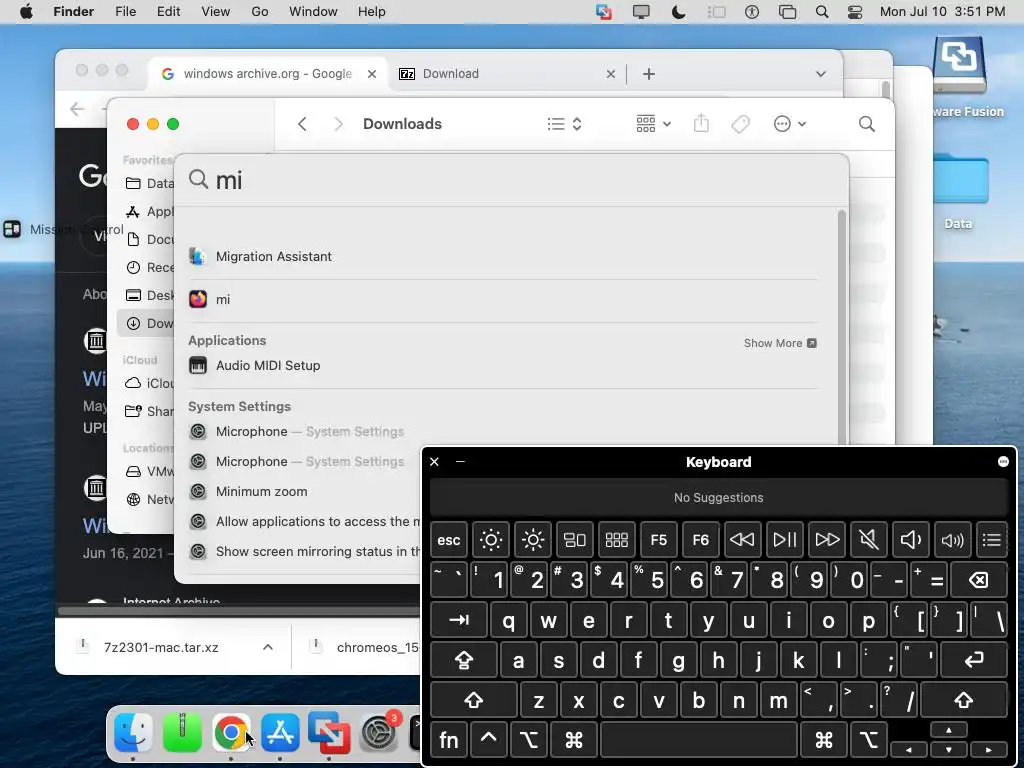This screenshot has width=1024, height=768.
Task: Click Show More for Applications results
Action: (780, 343)
